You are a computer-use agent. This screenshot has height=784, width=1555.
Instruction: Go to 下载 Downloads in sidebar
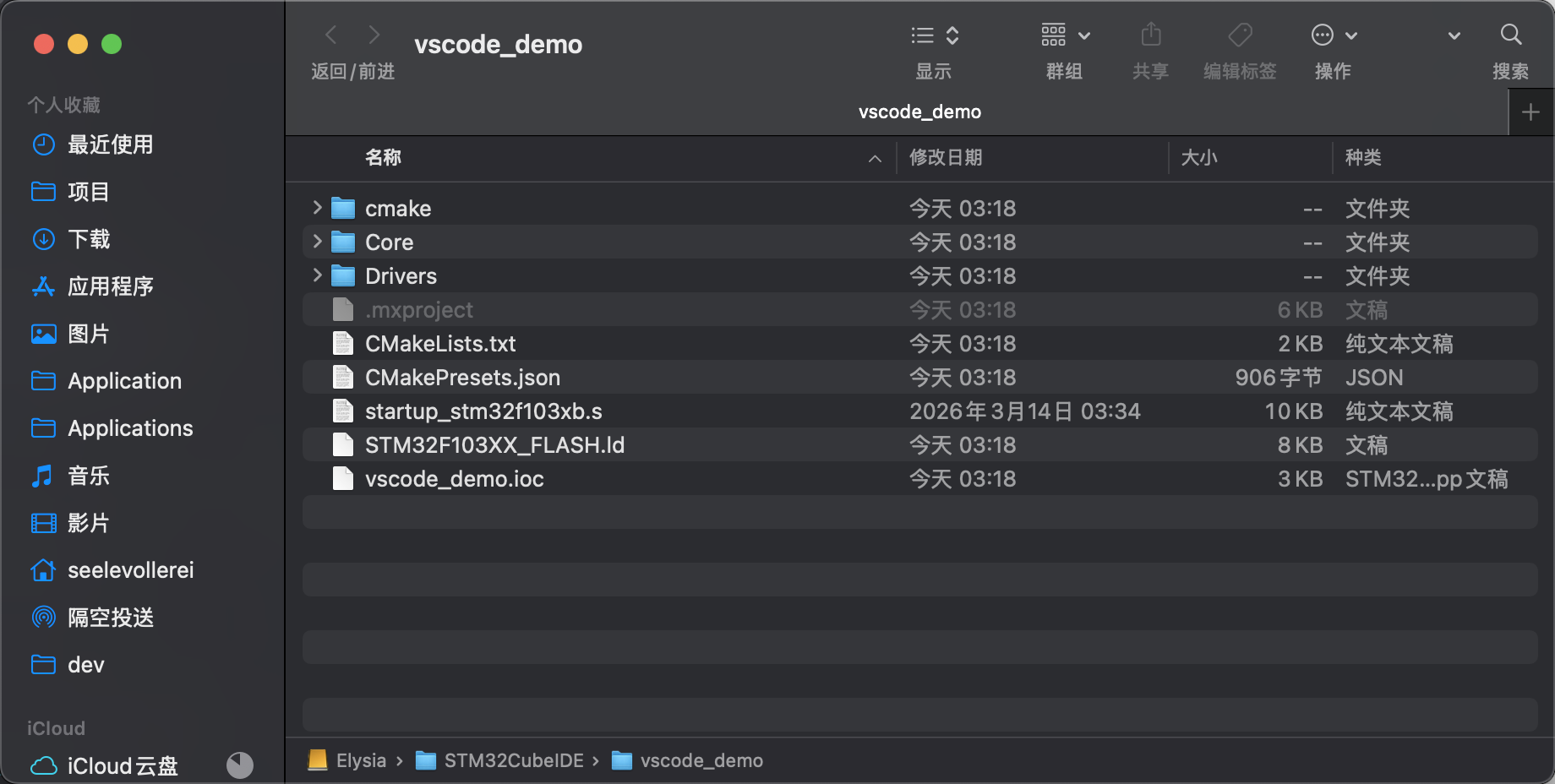click(89, 239)
